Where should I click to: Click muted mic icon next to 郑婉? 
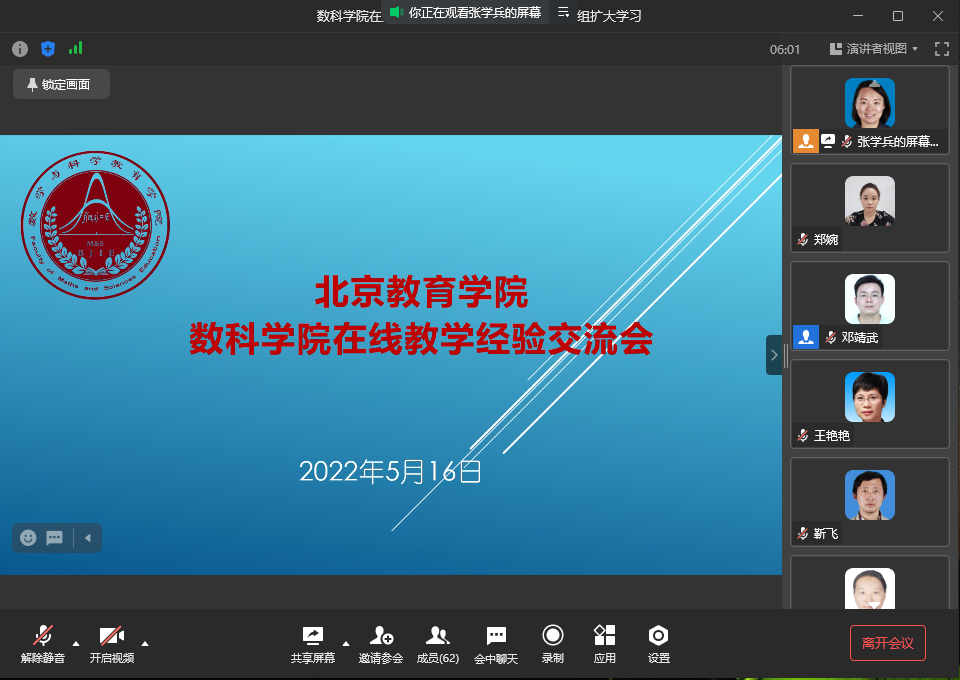point(803,239)
